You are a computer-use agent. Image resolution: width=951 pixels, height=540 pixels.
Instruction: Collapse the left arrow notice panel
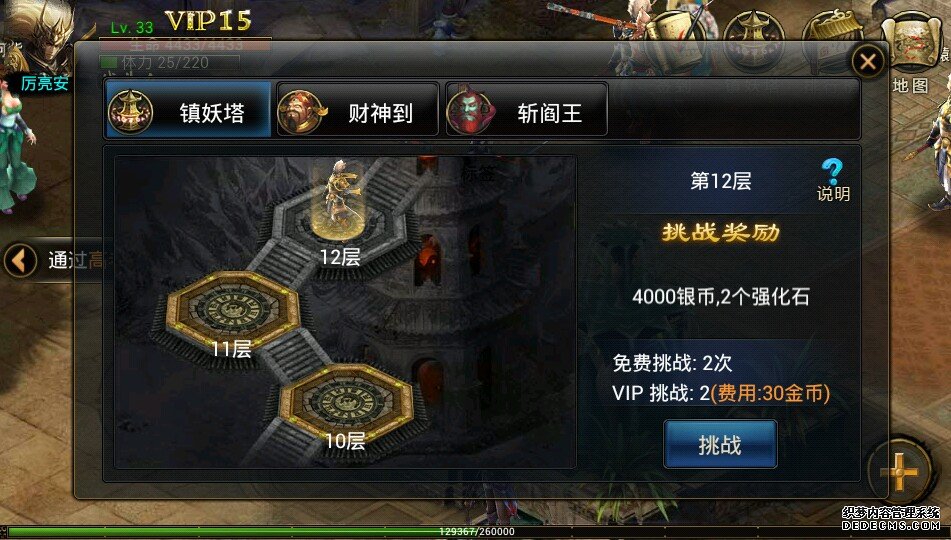click(20, 260)
